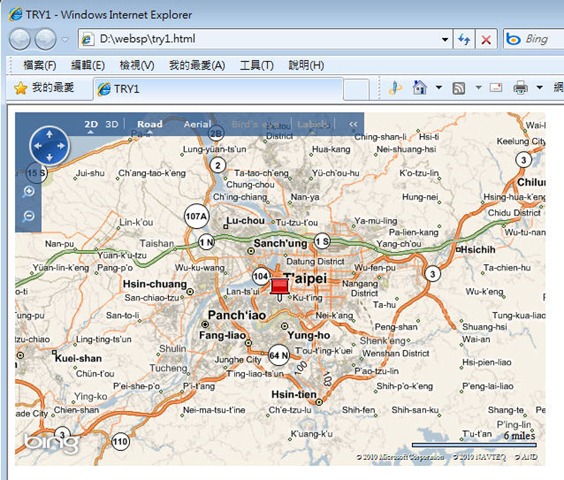Open the 工具(T) menu
This screenshot has width=564, height=480.
(257, 65)
